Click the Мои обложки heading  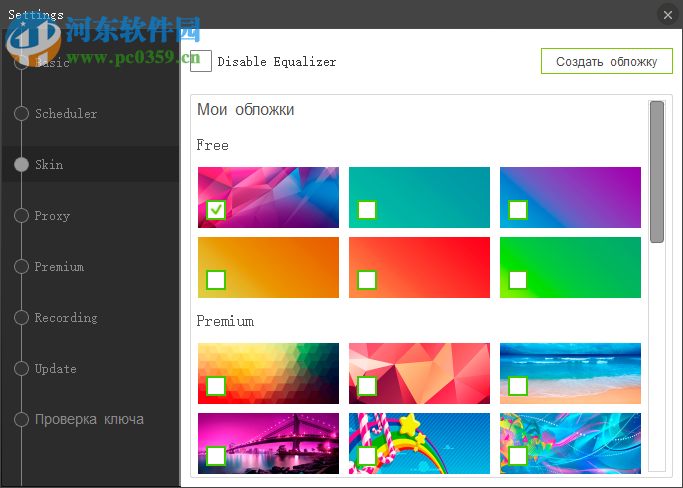[x=246, y=110]
